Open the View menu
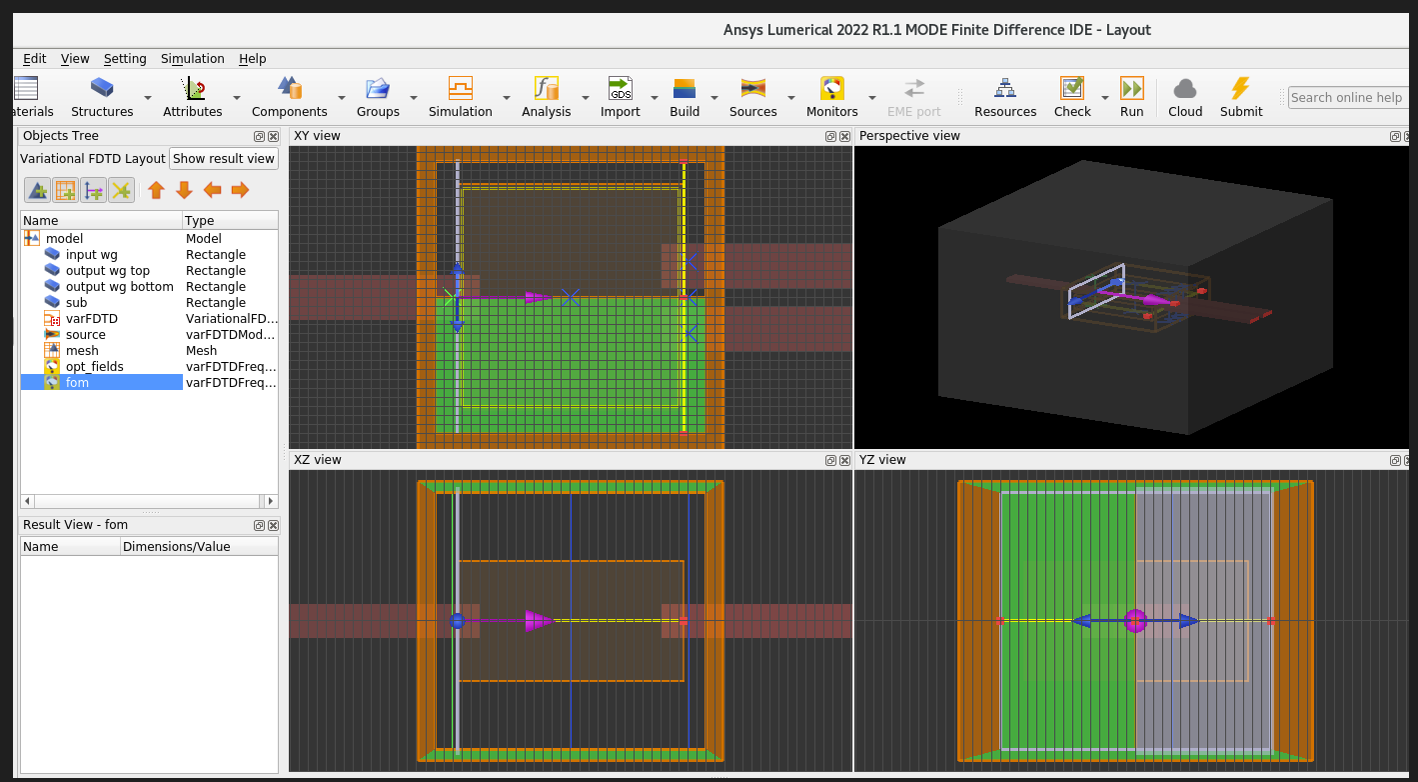This screenshot has height=782, width=1418. coord(75,59)
